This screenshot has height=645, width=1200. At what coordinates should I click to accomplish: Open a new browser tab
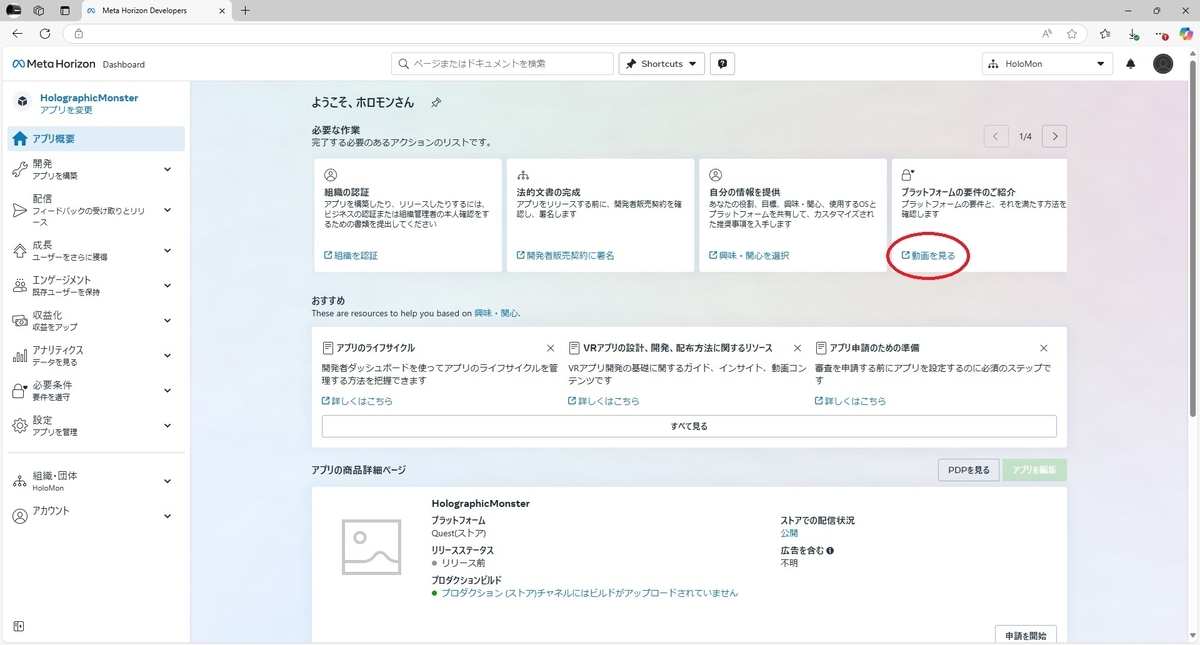point(246,10)
